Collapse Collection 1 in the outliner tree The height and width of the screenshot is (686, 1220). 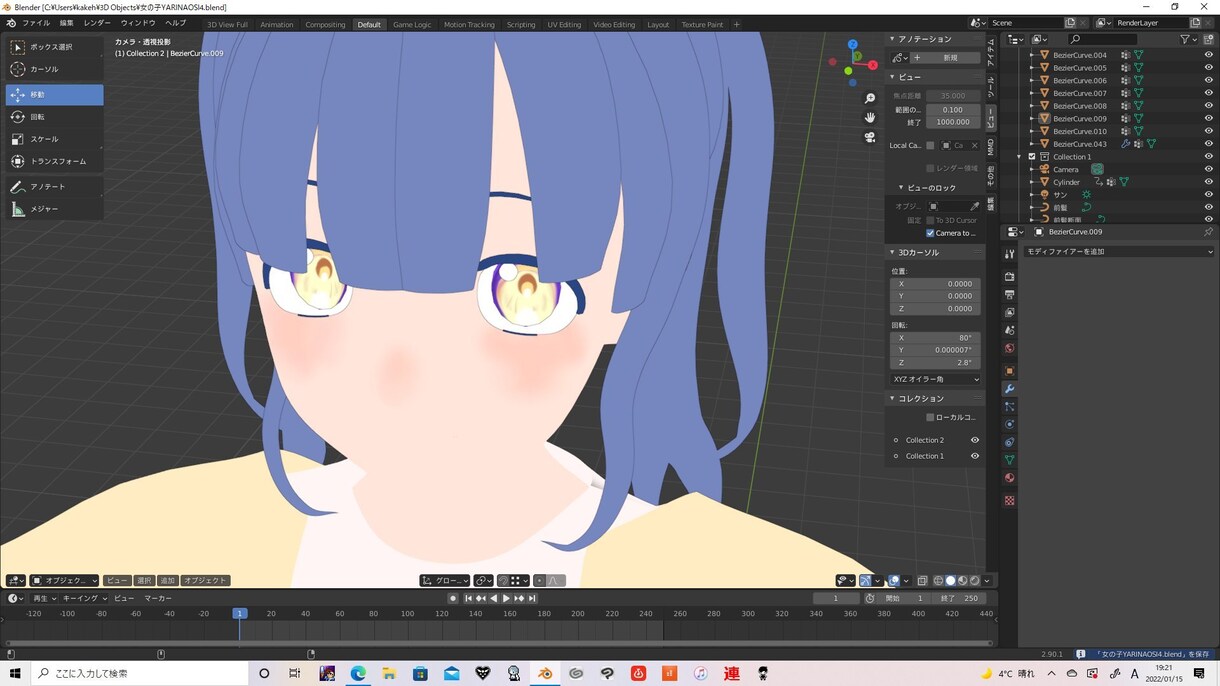1020,157
